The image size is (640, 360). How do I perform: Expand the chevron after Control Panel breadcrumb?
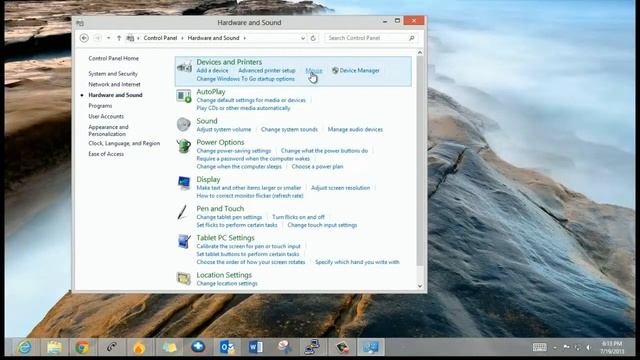182,38
